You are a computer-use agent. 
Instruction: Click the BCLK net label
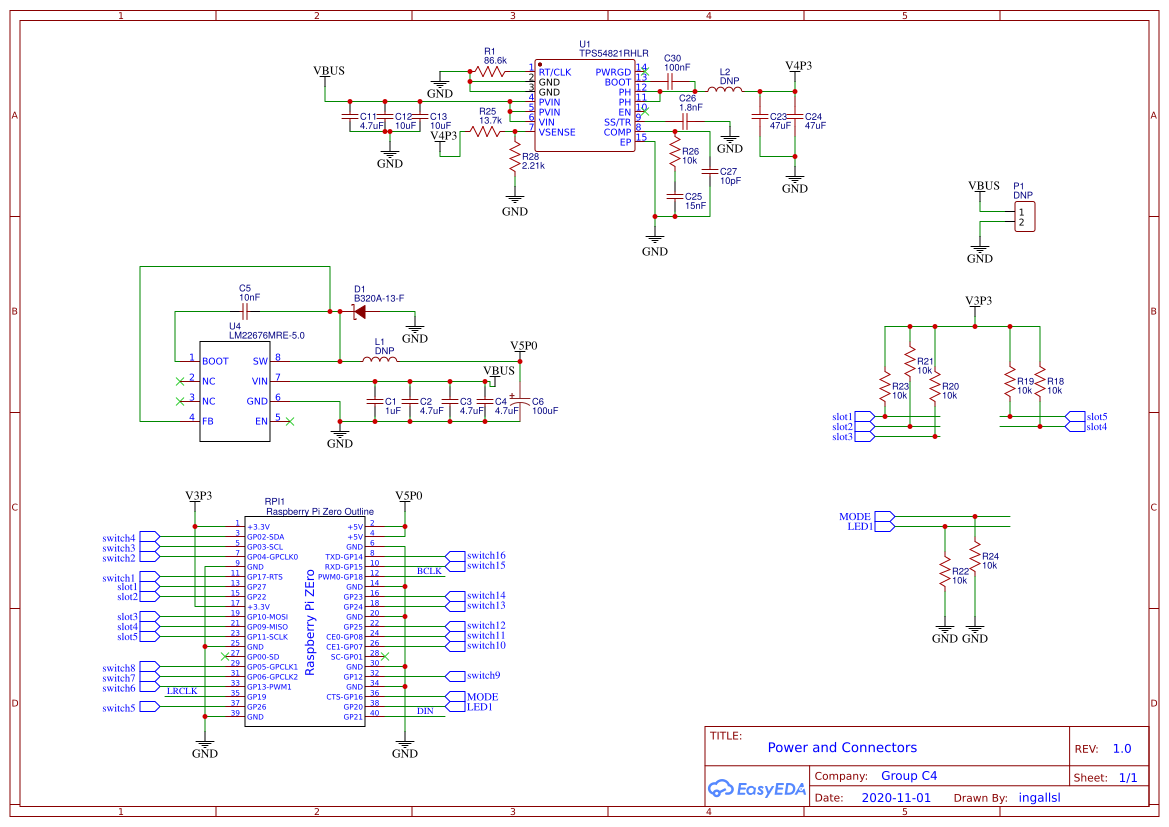pos(430,572)
